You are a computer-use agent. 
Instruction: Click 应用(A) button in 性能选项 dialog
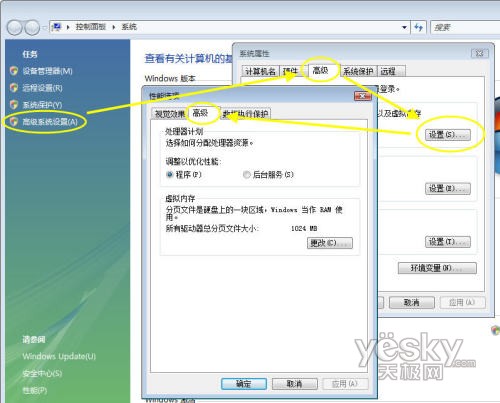[346, 384]
